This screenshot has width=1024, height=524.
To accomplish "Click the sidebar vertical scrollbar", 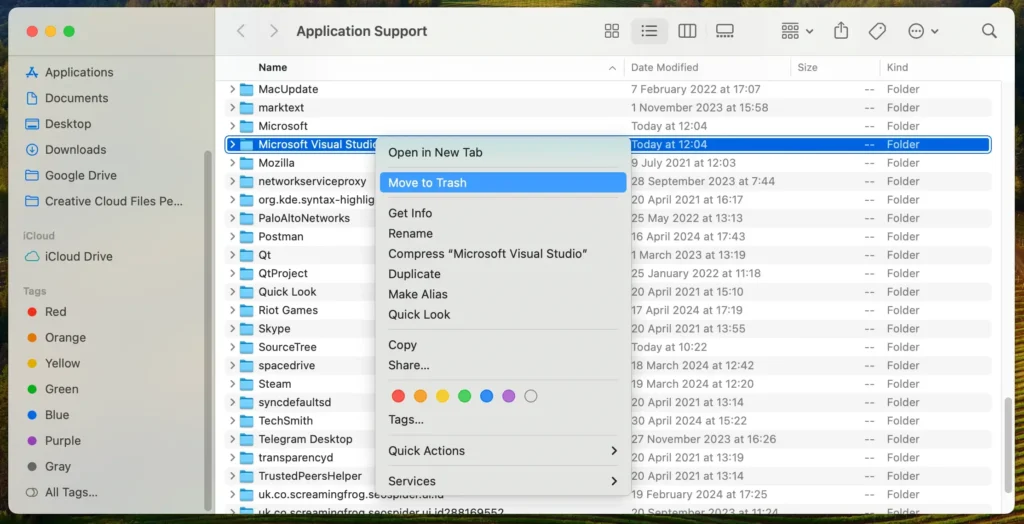I will pyautogui.click(x=208, y=330).
